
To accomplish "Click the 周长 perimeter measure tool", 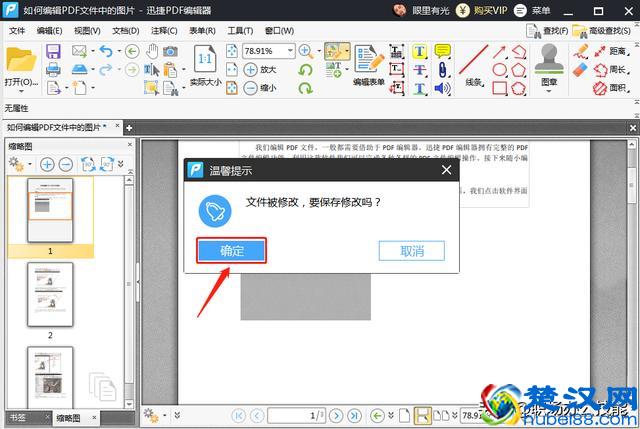I will (611, 70).
